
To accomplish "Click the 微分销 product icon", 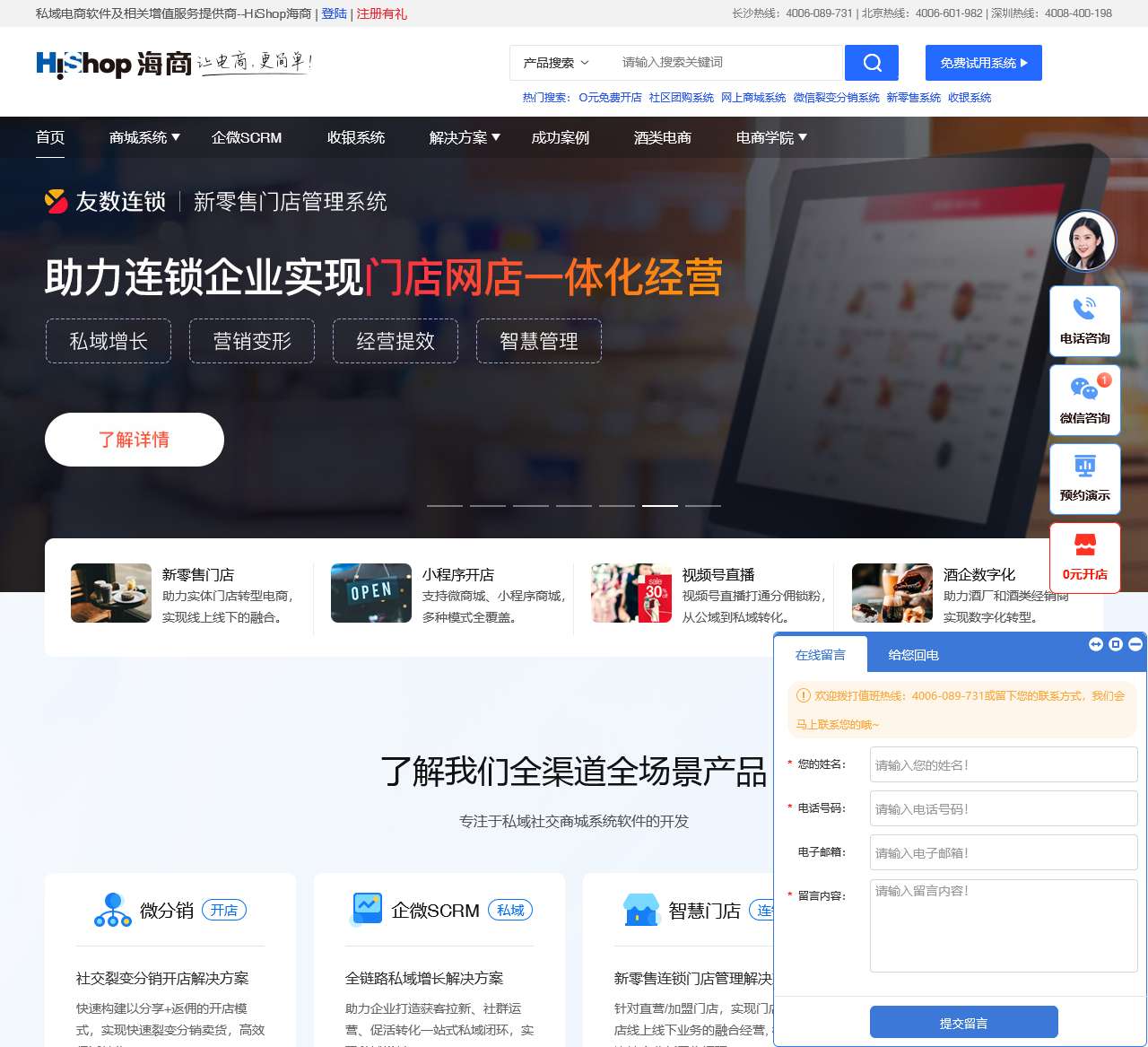I will pyautogui.click(x=113, y=910).
